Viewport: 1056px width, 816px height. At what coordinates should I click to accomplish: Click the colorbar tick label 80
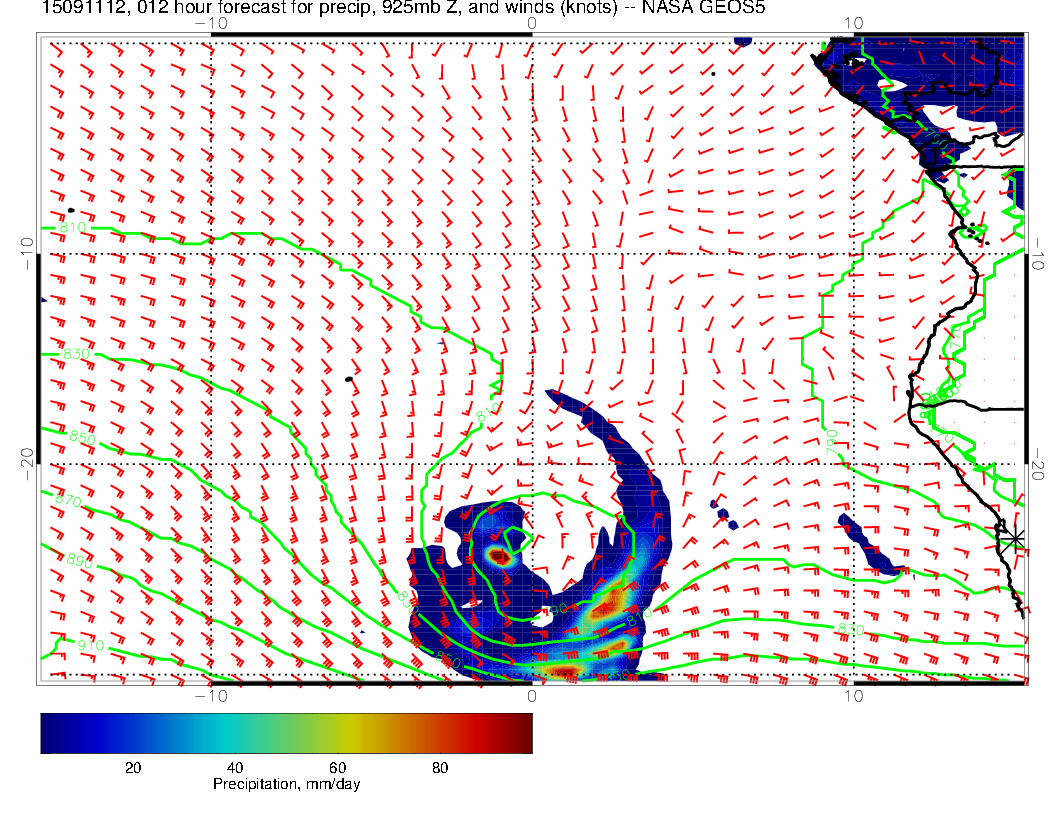(439, 768)
